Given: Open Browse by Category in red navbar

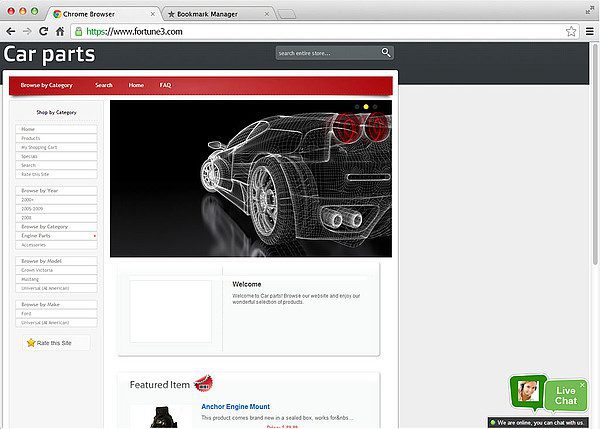Looking at the screenshot, I should point(46,85).
